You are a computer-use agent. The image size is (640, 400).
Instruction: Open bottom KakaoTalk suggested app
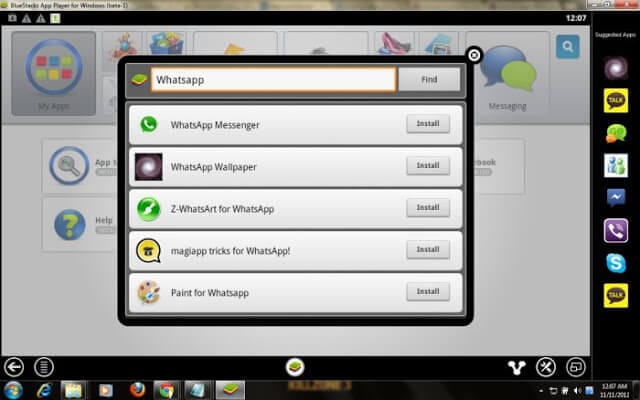(616, 296)
